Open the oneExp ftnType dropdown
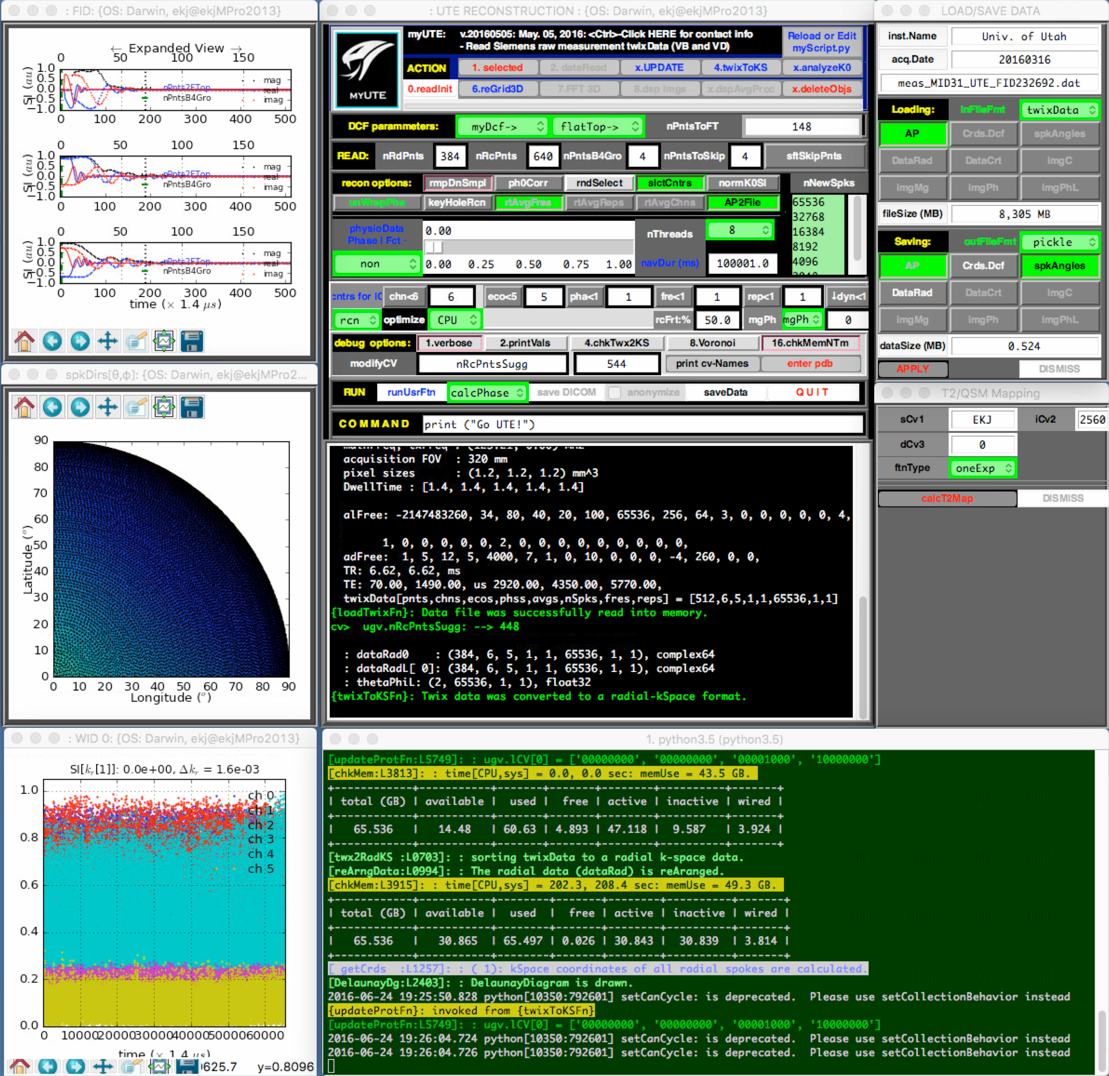The image size is (1109, 1076). [x=982, y=467]
